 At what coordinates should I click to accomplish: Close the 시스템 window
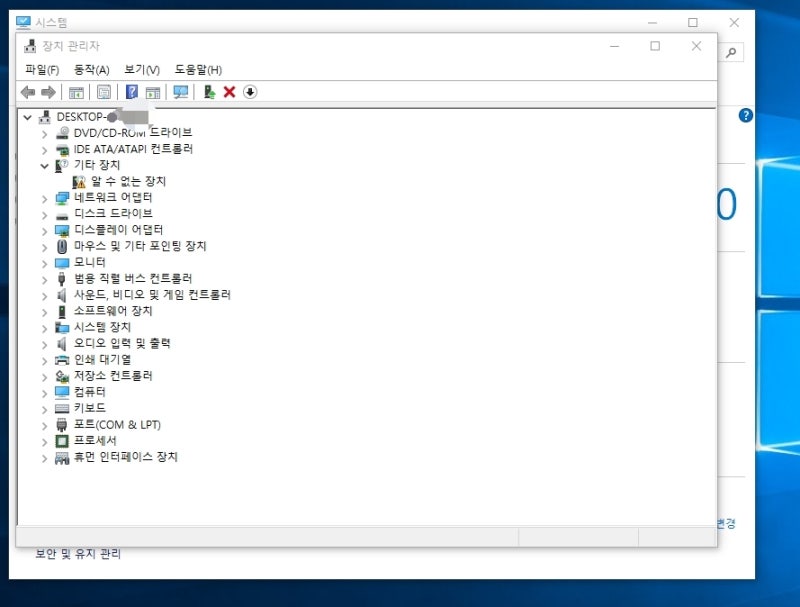[734, 22]
